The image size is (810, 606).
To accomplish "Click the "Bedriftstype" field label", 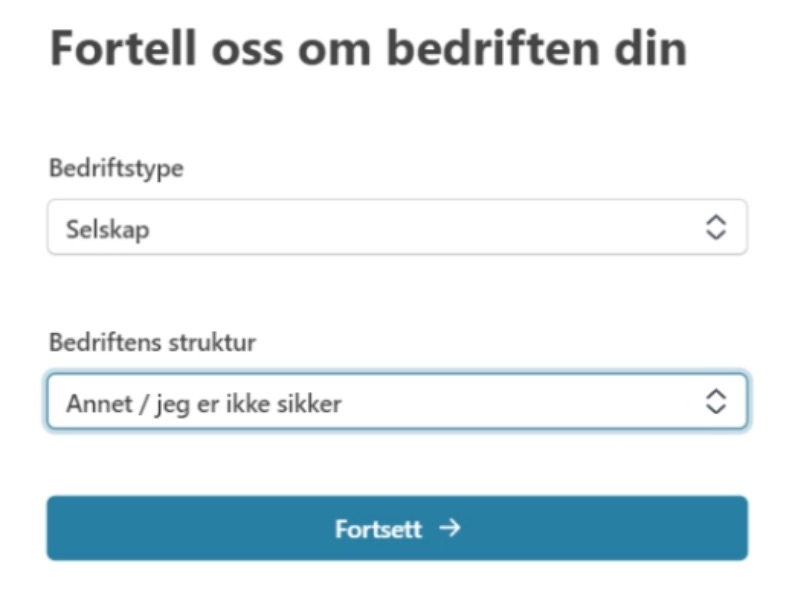I will point(116,169).
